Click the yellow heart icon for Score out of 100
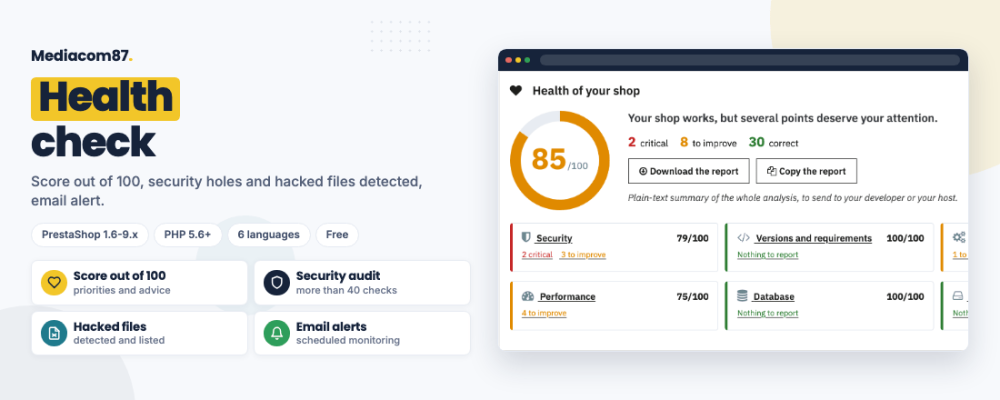1000x400 pixels. click(x=54, y=282)
